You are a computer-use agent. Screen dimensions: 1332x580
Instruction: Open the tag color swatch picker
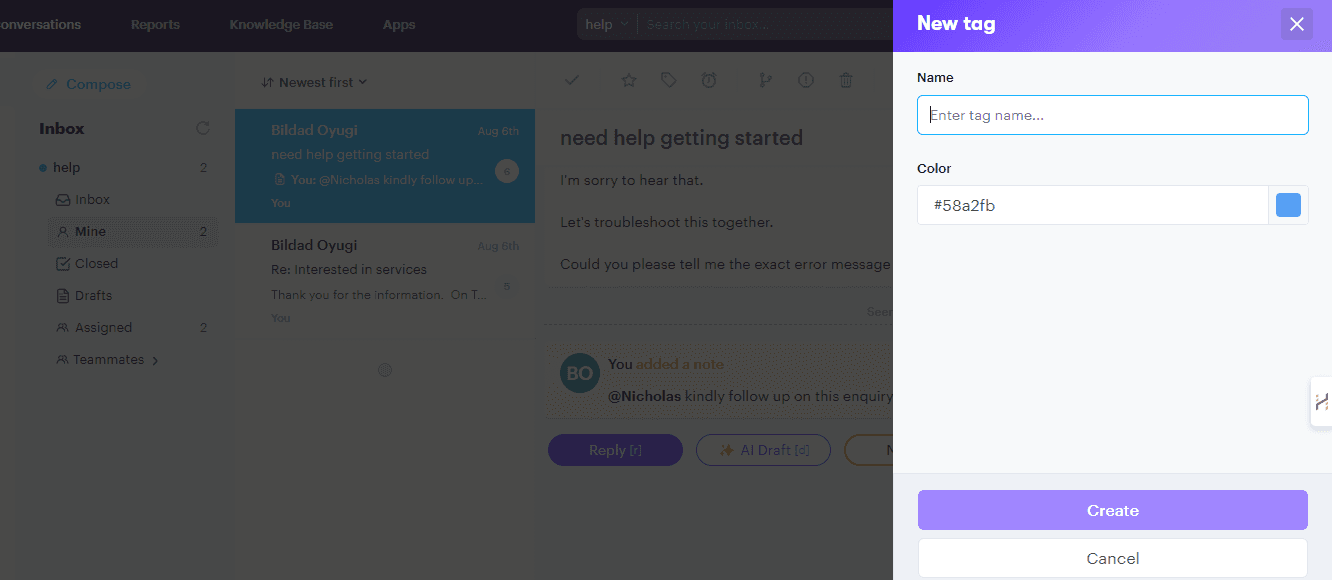[x=1288, y=205]
